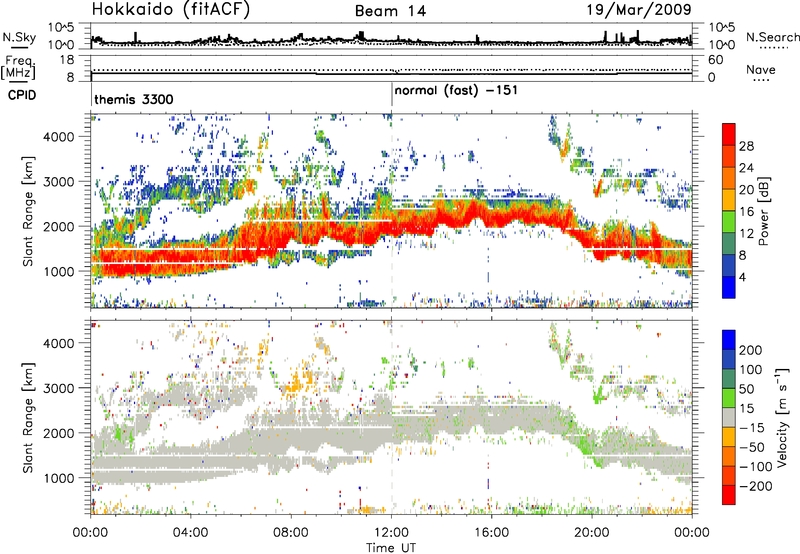Pick the green Velocity segment between 15 and 50
Image resolution: width=800 pixels, height=554 pixels.
click(x=729, y=398)
